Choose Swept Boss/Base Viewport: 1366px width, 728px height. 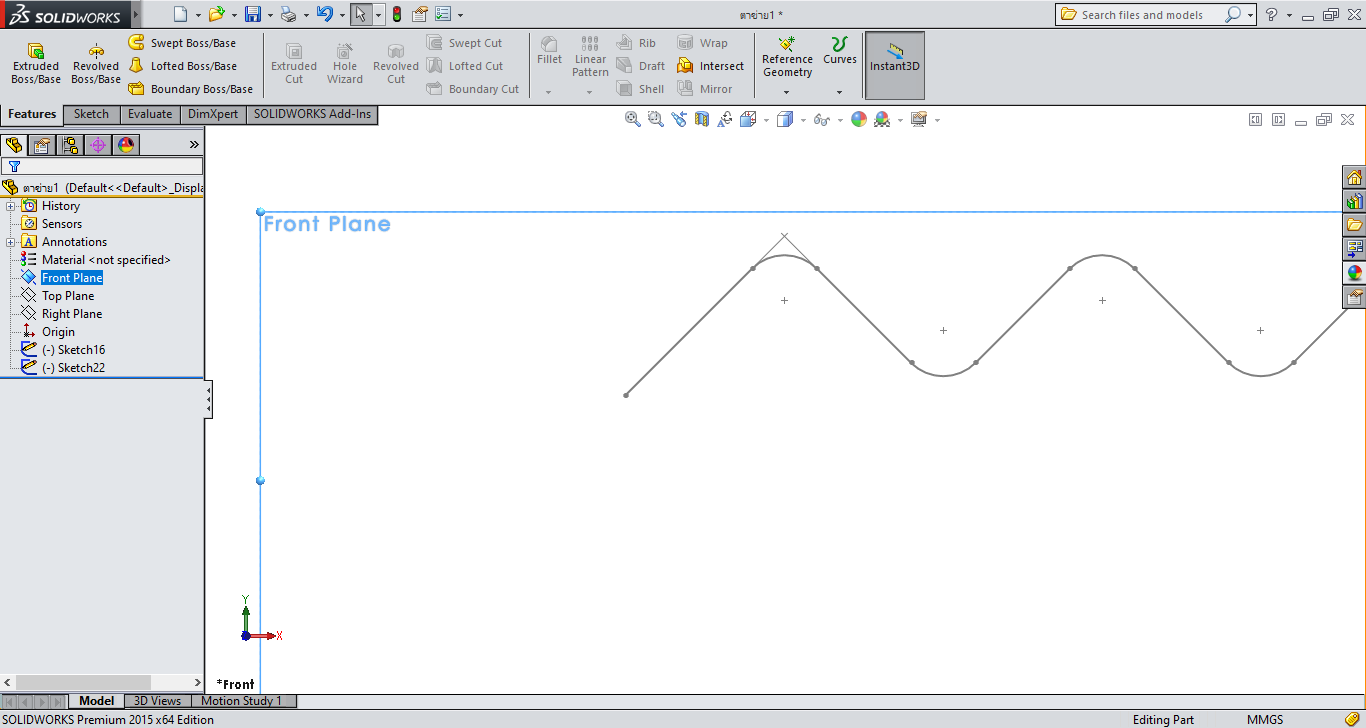pos(182,43)
